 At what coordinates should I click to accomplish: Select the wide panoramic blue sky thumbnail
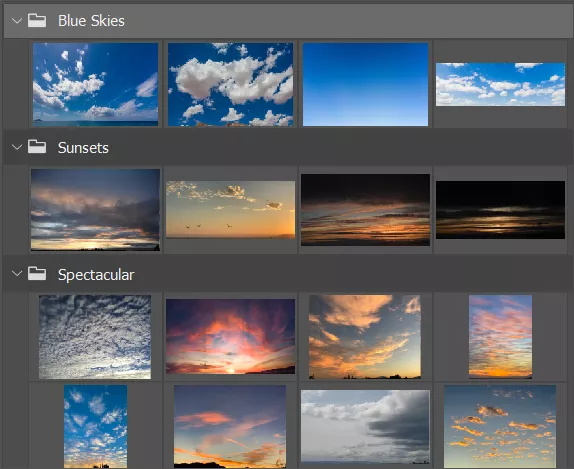click(500, 84)
